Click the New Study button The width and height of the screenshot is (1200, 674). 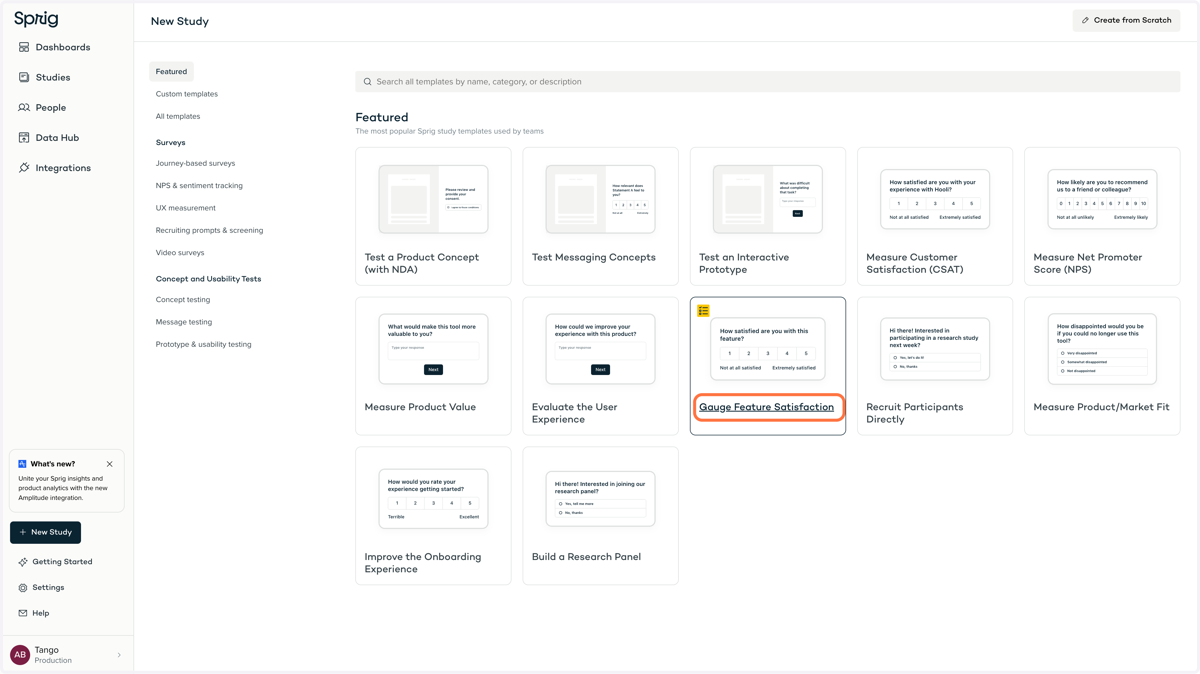[45, 532]
